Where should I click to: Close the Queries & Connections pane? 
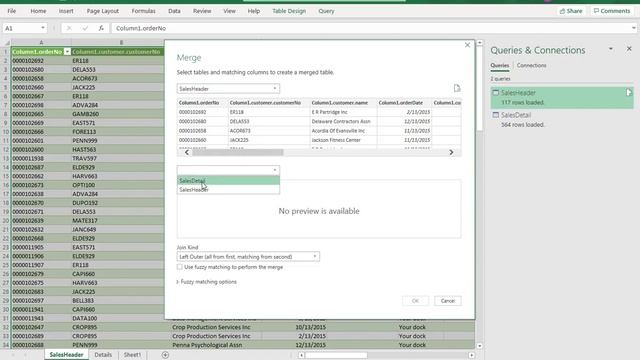click(x=629, y=49)
